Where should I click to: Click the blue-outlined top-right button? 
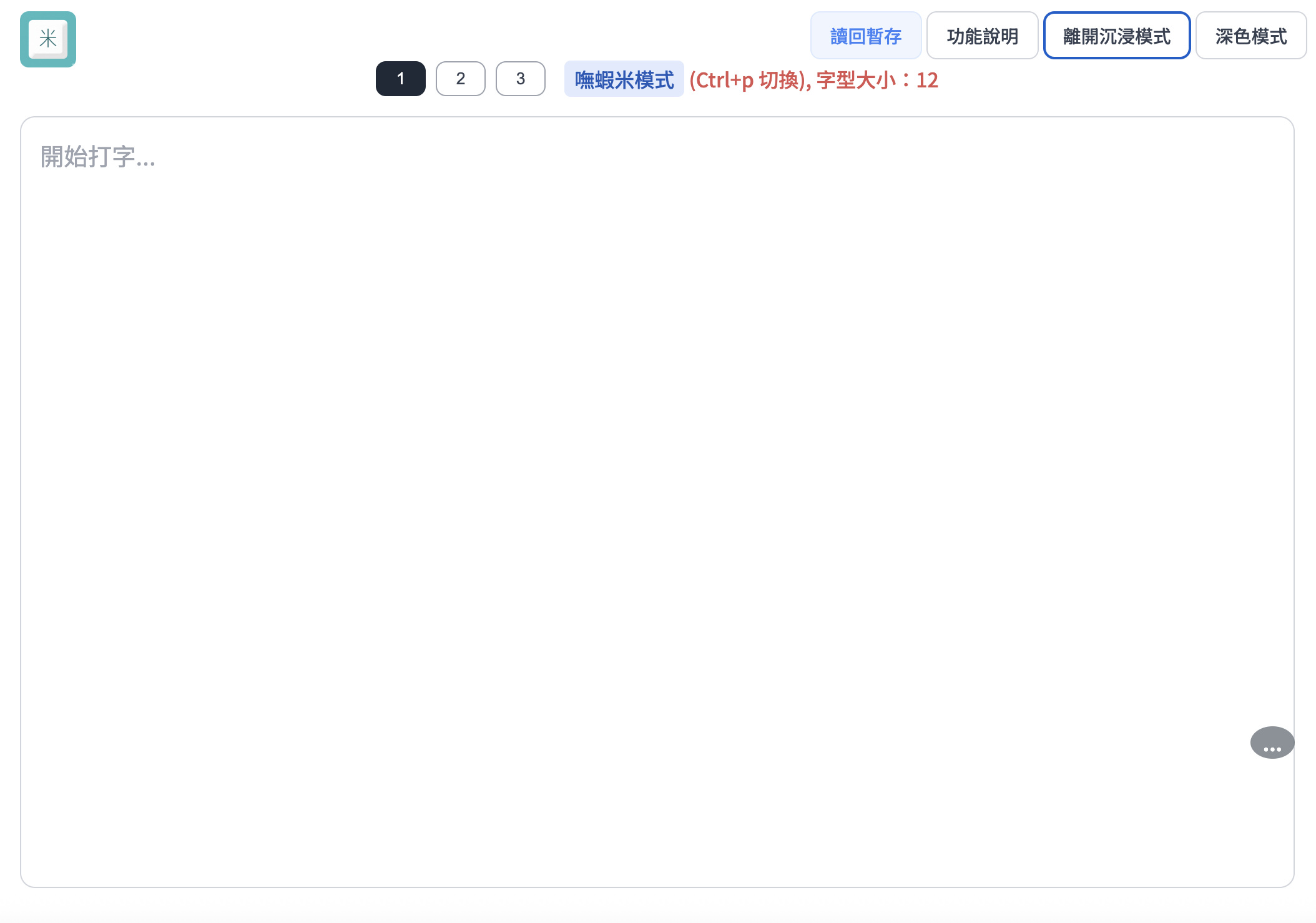tap(1116, 36)
